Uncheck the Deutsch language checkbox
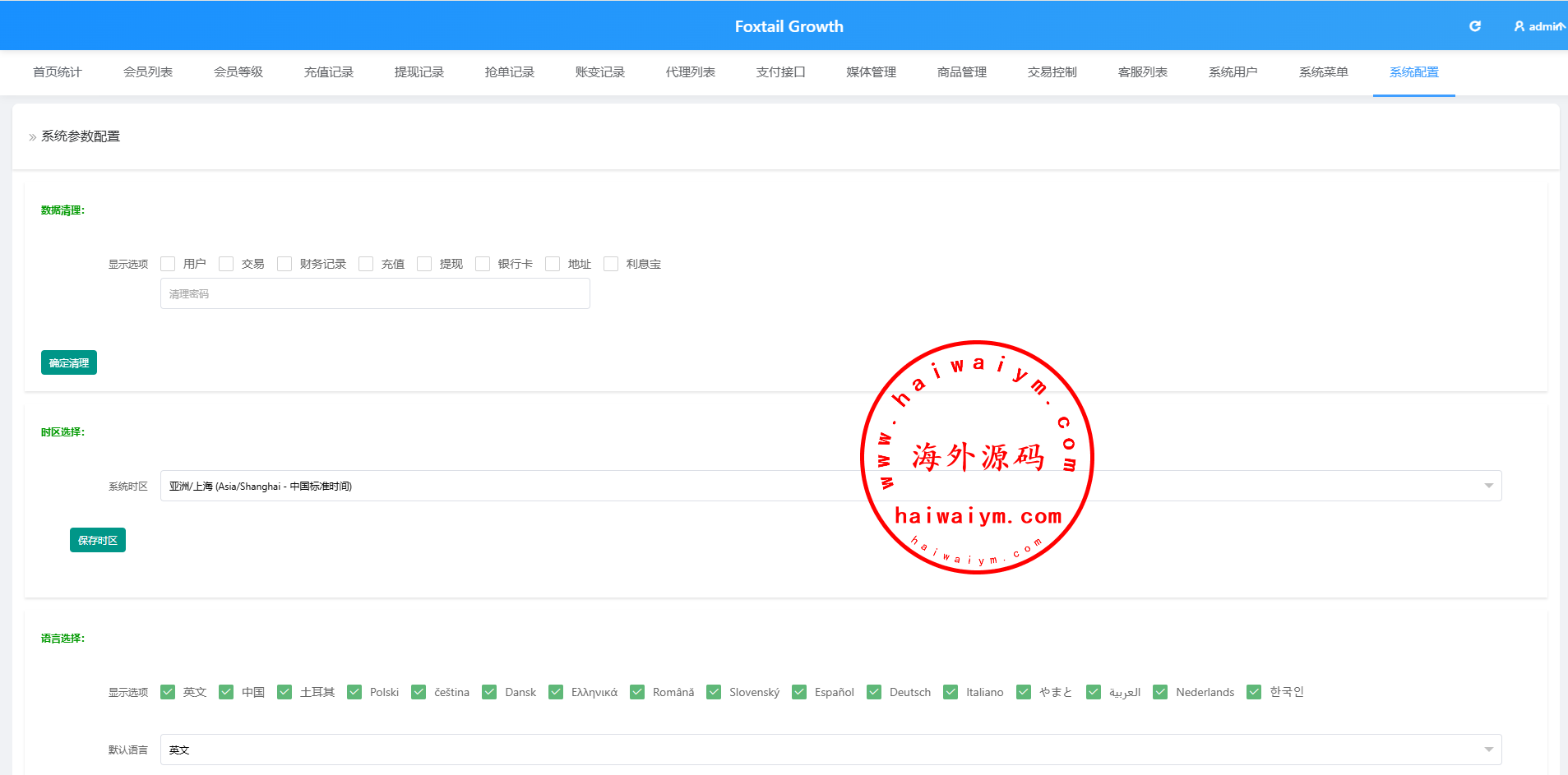This screenshot has height=775, width=1568. 874,692
